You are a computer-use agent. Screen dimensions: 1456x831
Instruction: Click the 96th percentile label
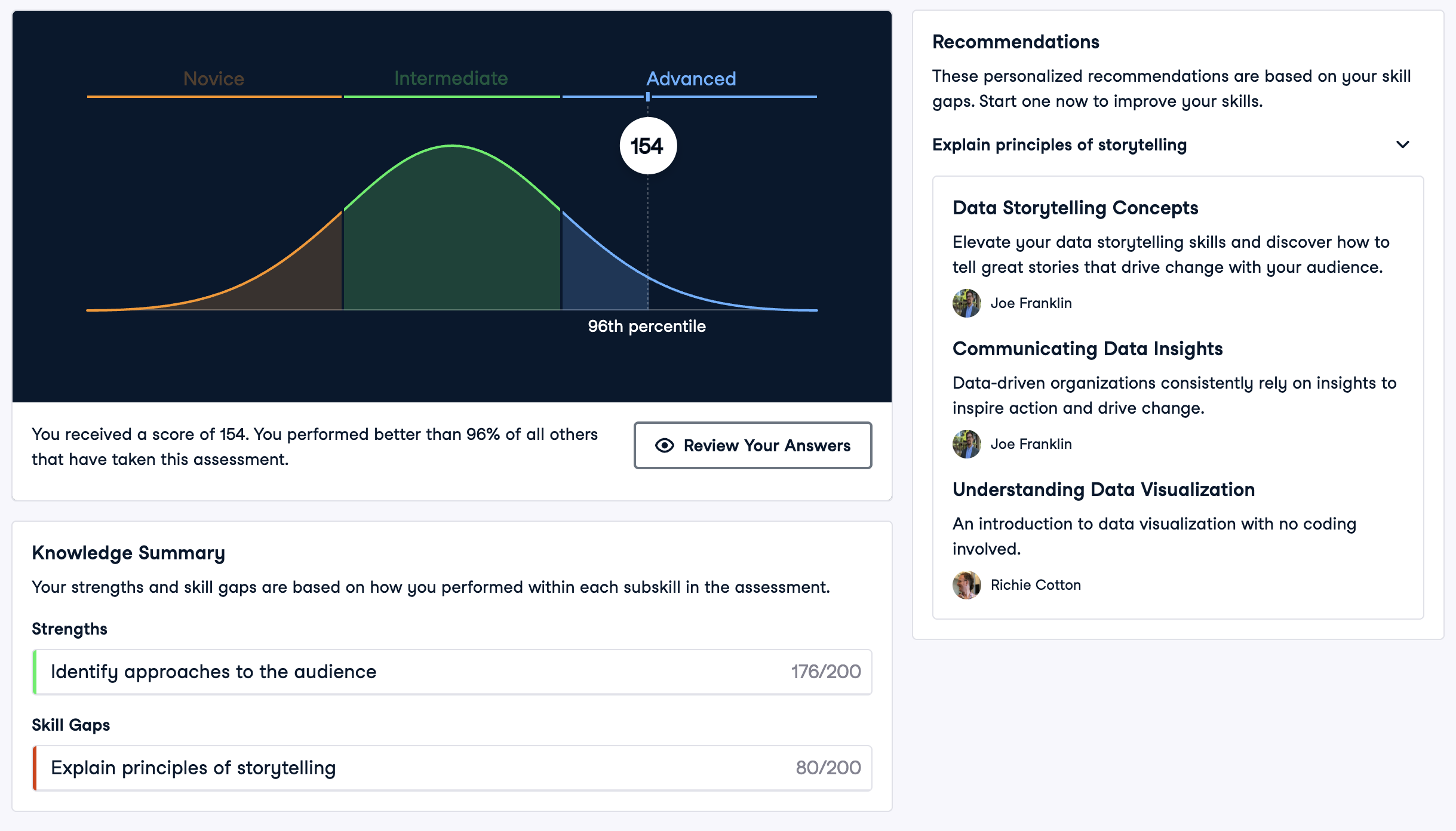pos(646,327)
